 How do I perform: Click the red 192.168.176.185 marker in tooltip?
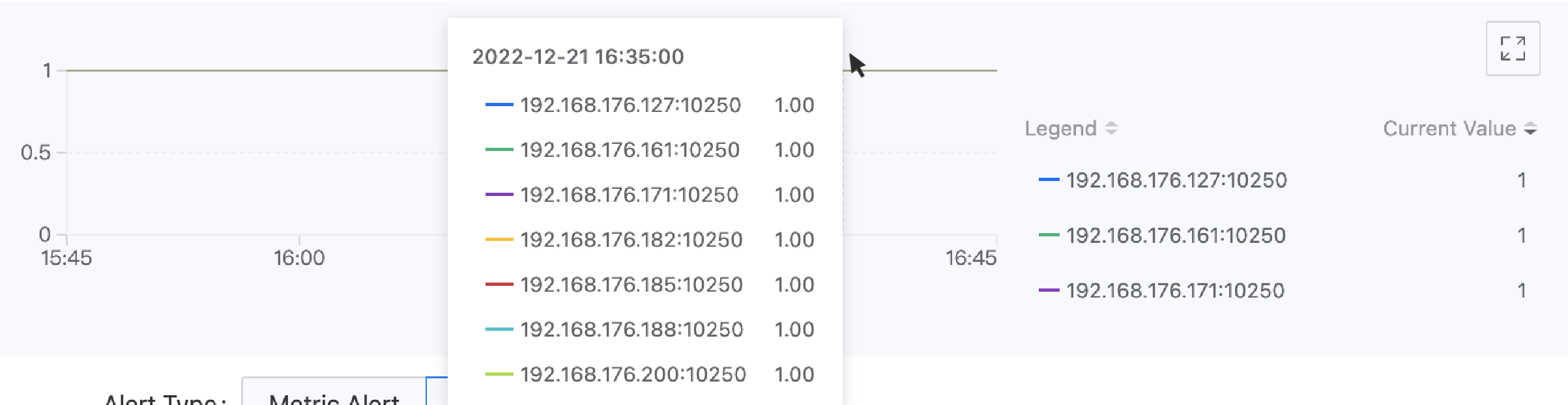[x=499, y=285]
